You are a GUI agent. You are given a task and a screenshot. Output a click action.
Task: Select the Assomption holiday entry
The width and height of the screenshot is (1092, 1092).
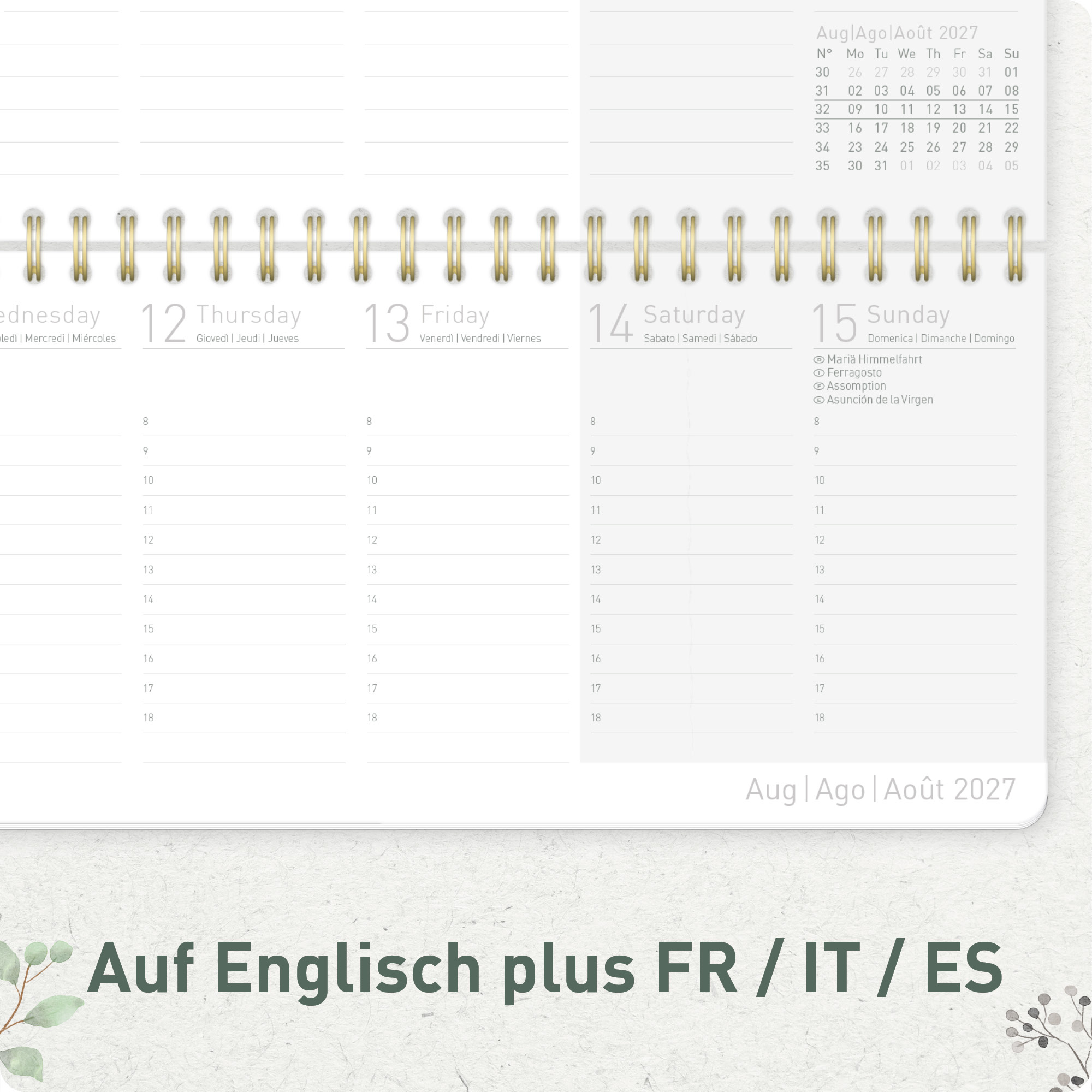point(856,387)
